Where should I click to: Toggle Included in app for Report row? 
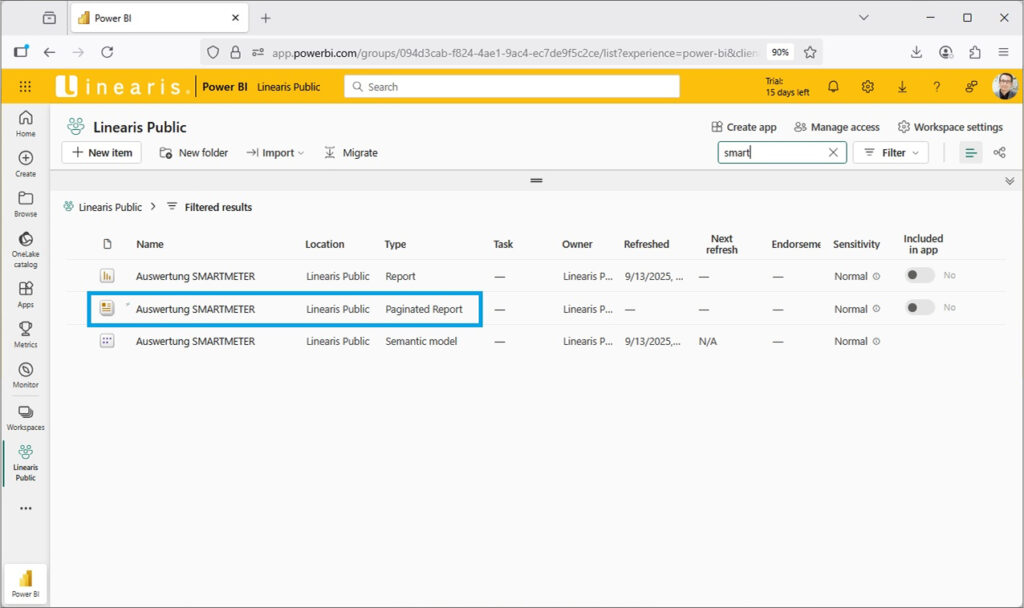coord(919,276)
